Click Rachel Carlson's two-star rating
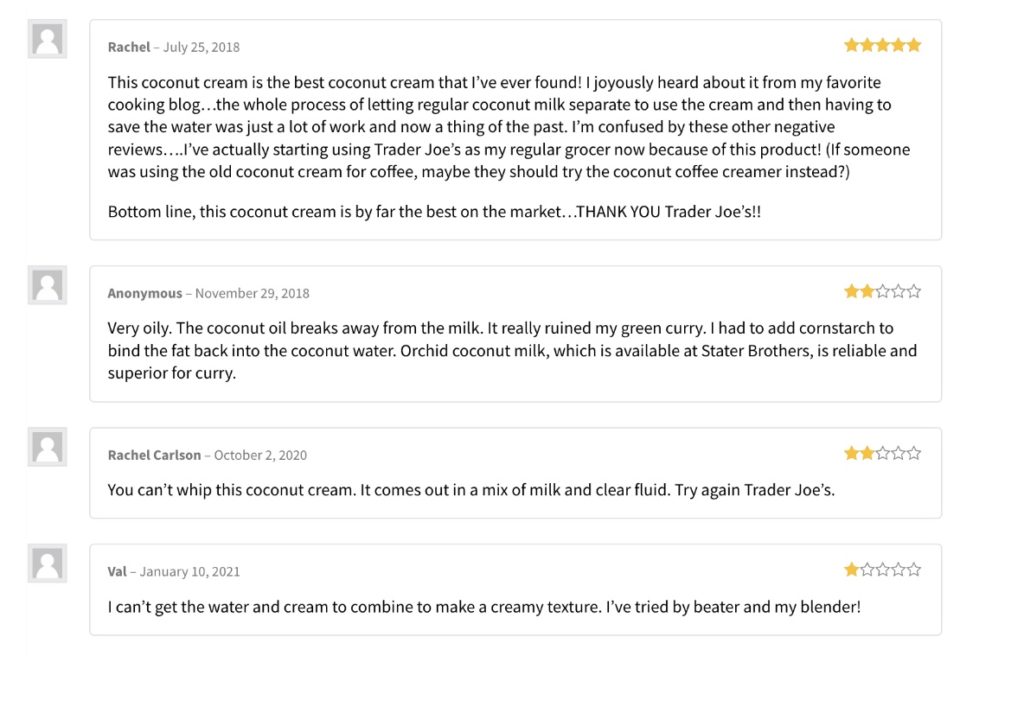The width and height of the screenshot is (1024, 726). (882, 453)
